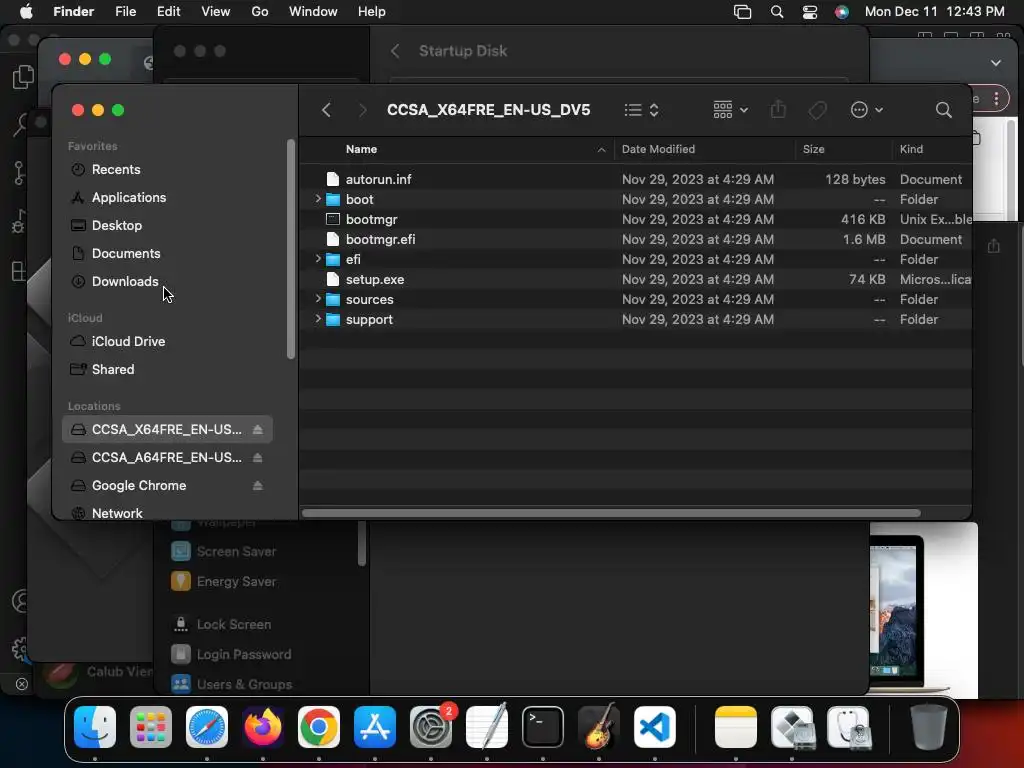Open iCloud Drive in sidebar
This screenshot has width=1024, height=768.
pyautogui.click(x=128, y=341)
